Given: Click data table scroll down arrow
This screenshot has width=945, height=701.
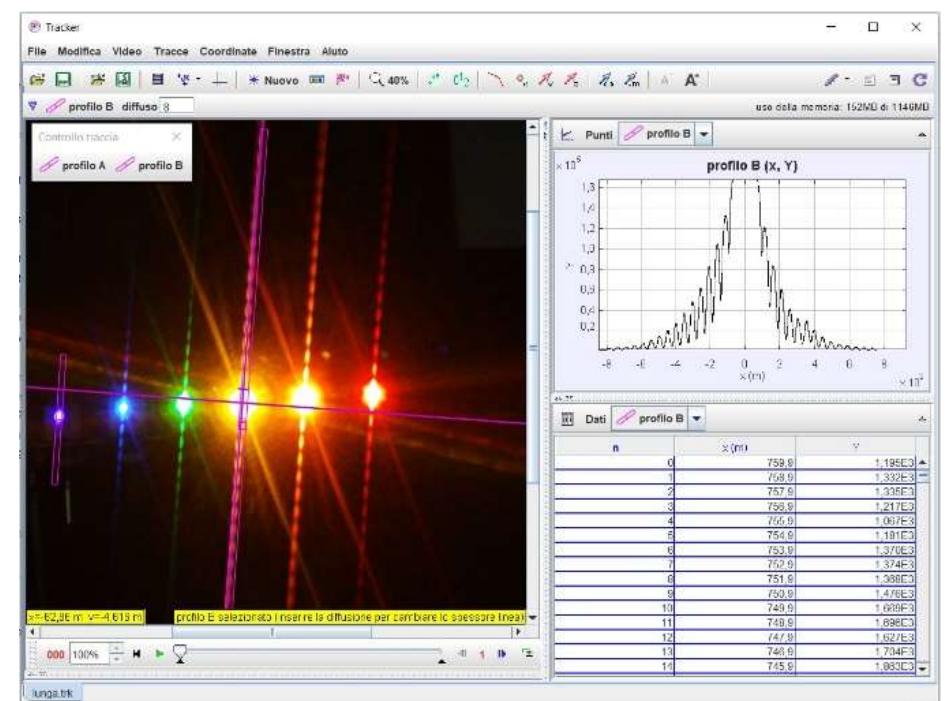Looking at the screenshot, I should coord(922,668).
